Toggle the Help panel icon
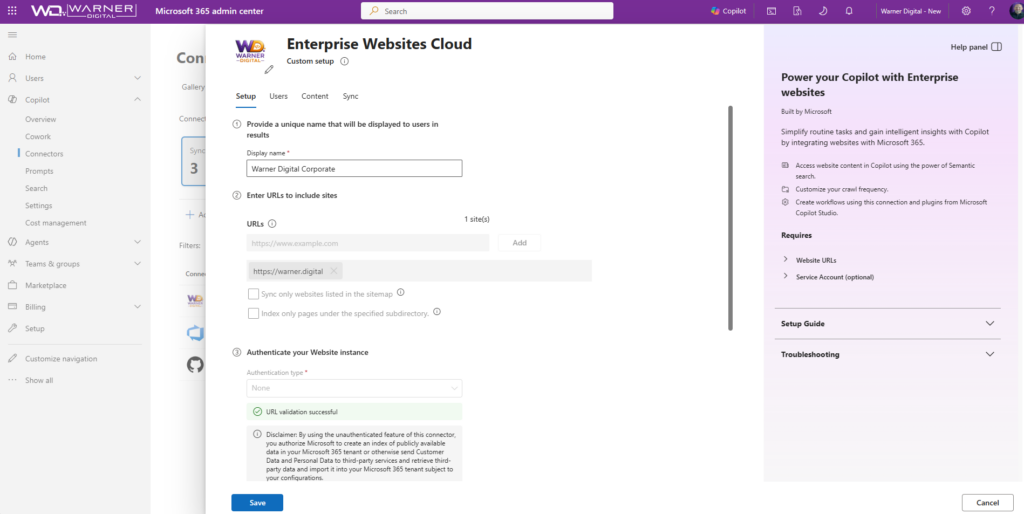Screen dimensions: 1024x514 [996, 47]
